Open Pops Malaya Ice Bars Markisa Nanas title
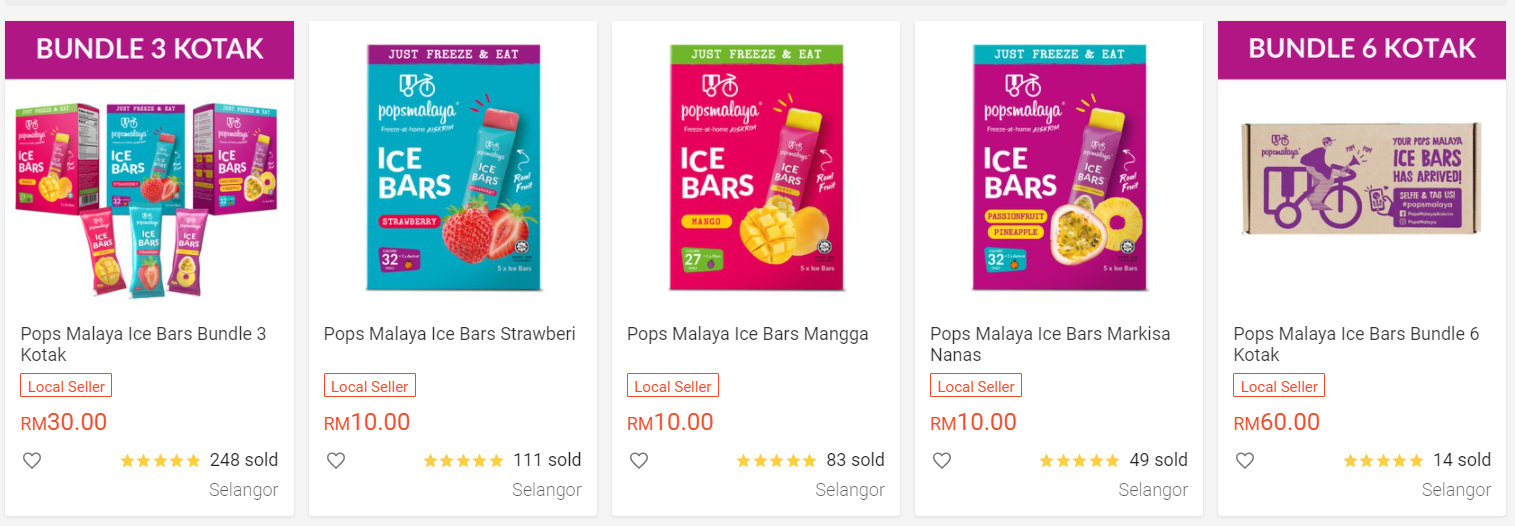 1049,344
